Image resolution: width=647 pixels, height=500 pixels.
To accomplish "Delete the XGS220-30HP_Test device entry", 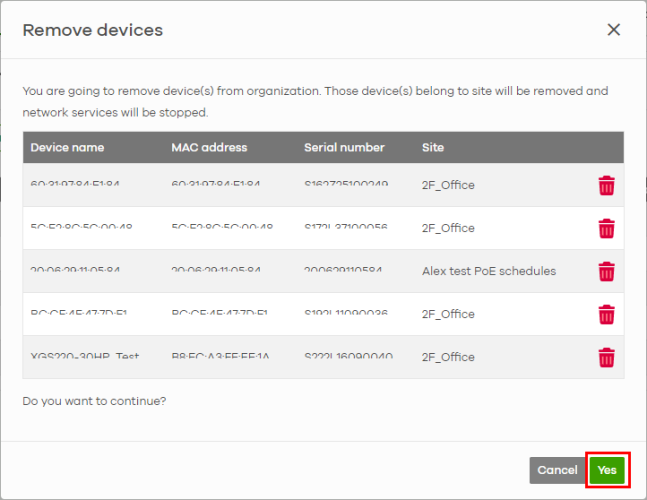I will (606, 357).
